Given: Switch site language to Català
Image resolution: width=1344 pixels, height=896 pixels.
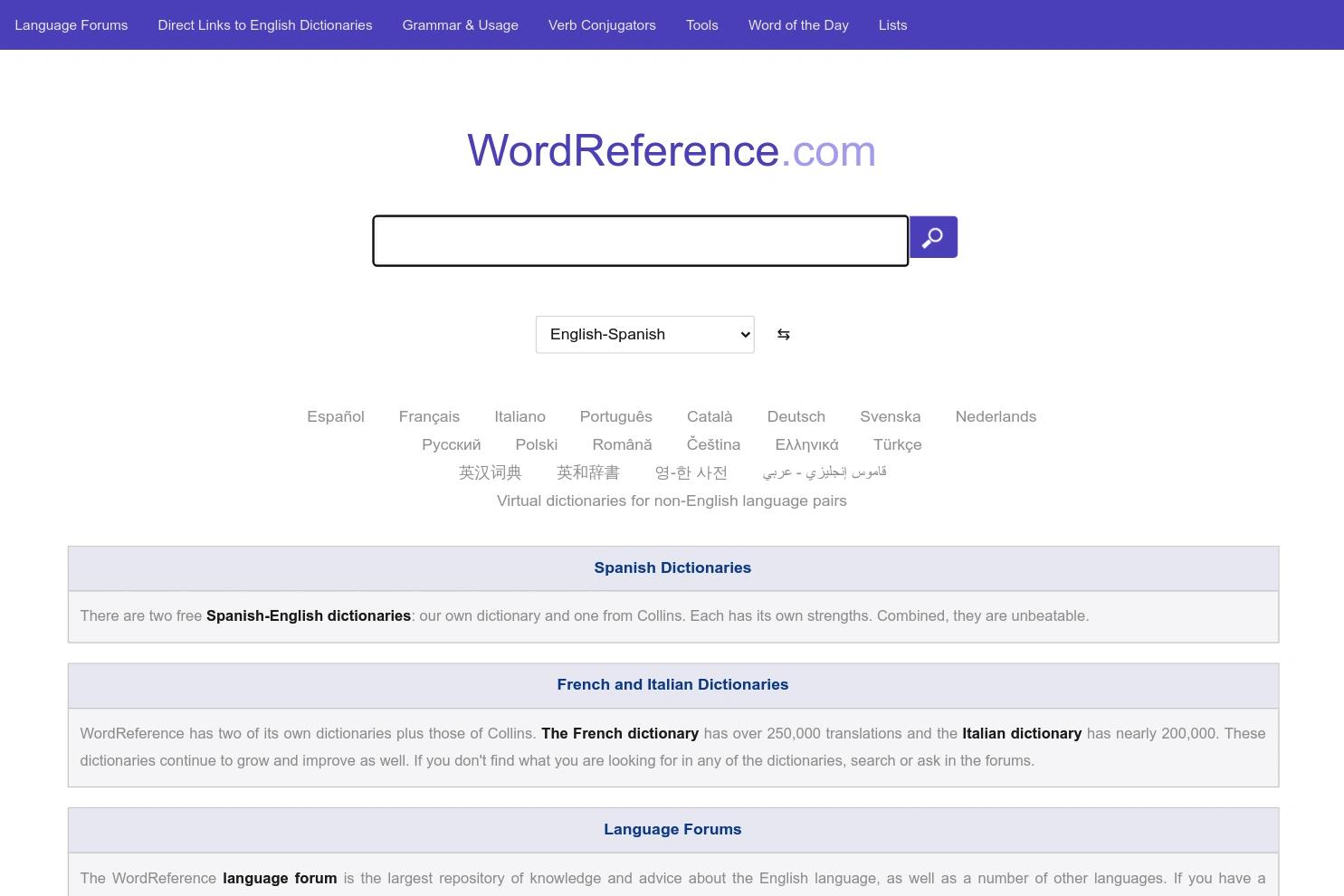Looking at the screenshot, I should 710,416.
